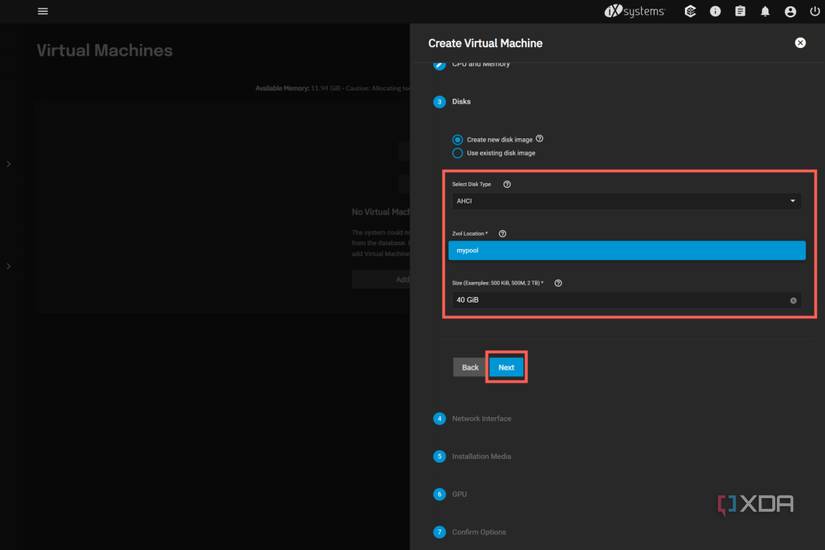Show help for Select Disk Type
825x550 pixels.
tap(507, 184)
